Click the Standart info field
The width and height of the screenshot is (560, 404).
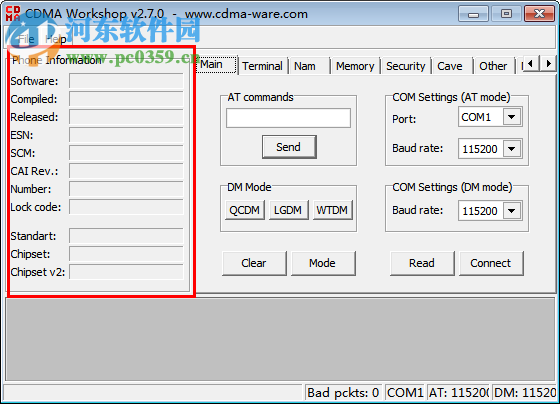point(126,236)
